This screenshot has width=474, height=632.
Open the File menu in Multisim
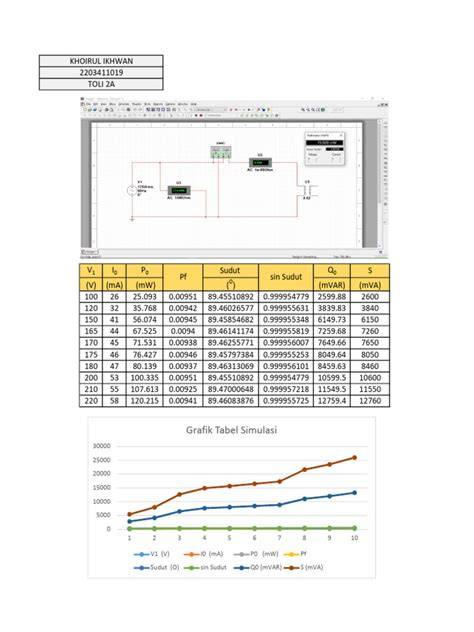[88, 104]
